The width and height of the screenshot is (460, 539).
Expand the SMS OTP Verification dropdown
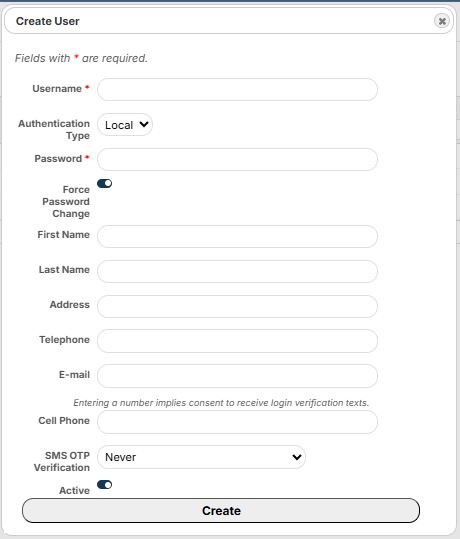pos(201,457)
